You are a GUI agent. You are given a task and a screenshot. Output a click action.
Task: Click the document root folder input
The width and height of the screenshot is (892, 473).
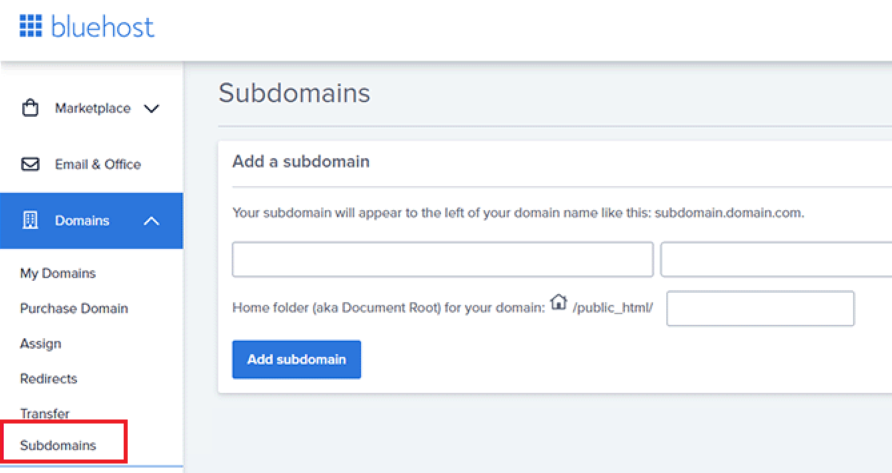pos(760,309)
